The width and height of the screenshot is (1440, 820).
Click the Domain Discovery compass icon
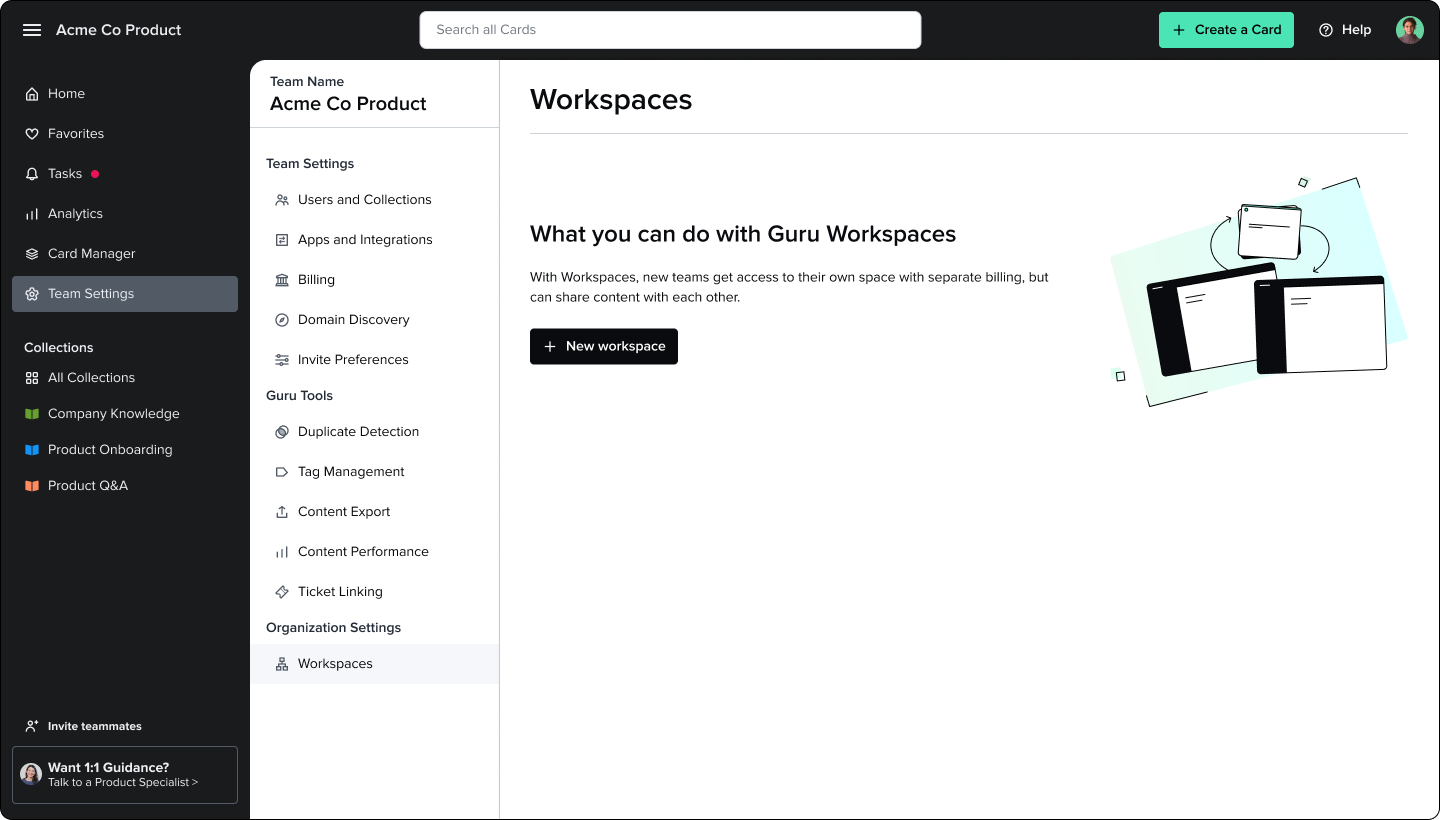pos(282,320)
